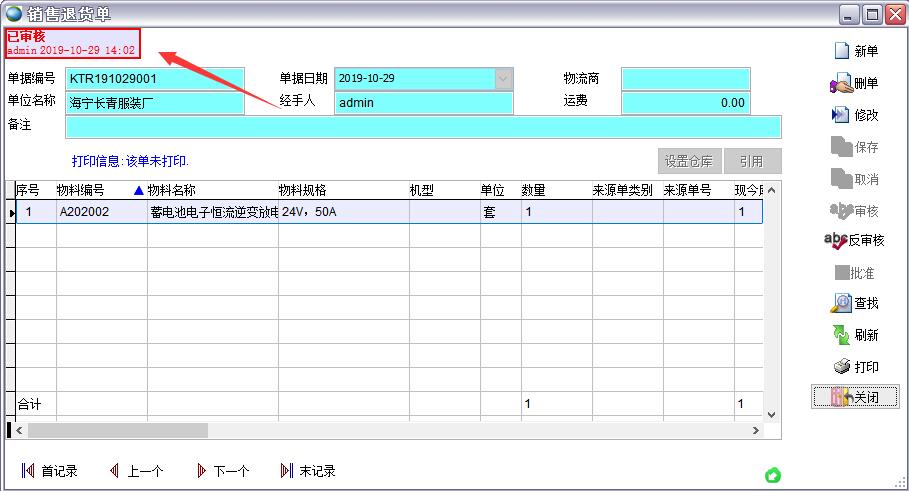Click table's vertical scrollbar down arrow
Screen dimensions: 909x491
click(771, 414)
